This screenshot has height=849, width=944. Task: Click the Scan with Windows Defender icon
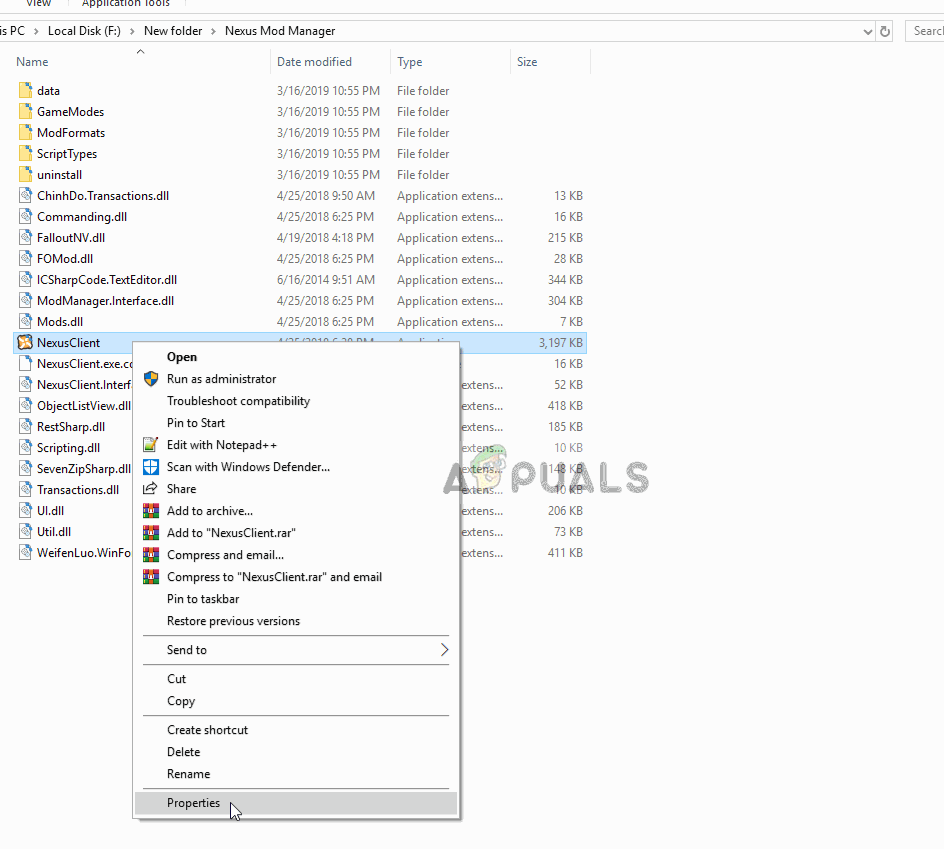point(151,467)
